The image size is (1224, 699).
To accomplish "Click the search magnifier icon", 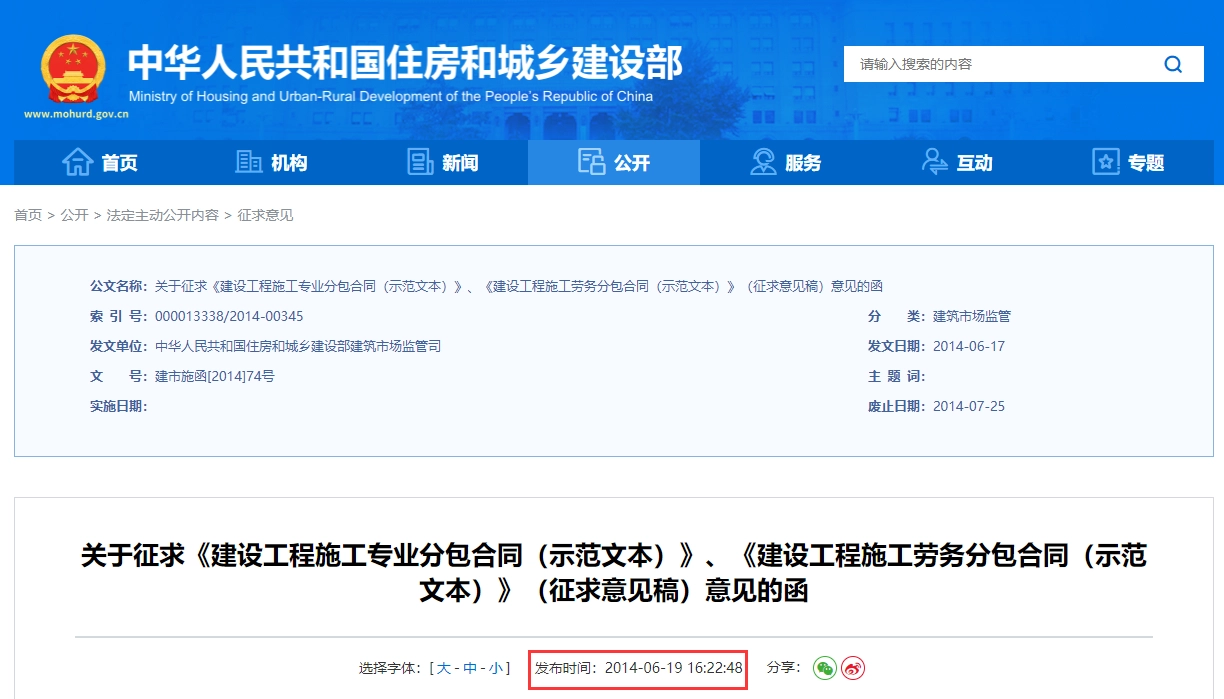I will [1173, 65].
